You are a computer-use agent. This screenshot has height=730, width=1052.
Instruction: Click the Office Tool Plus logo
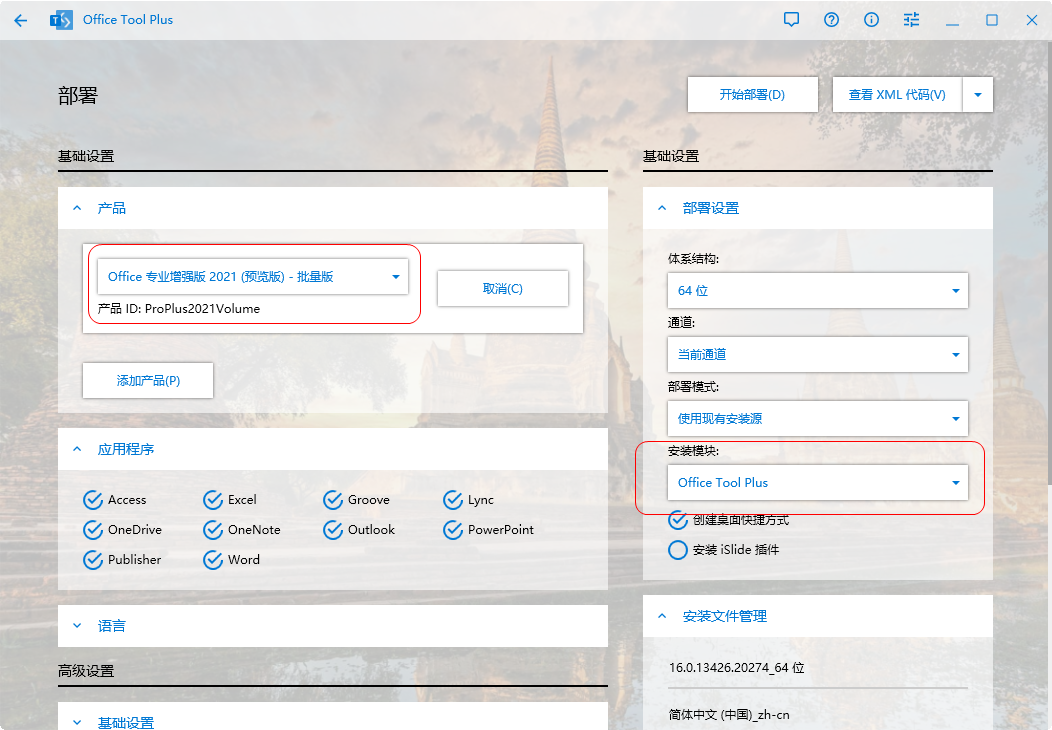61,20
